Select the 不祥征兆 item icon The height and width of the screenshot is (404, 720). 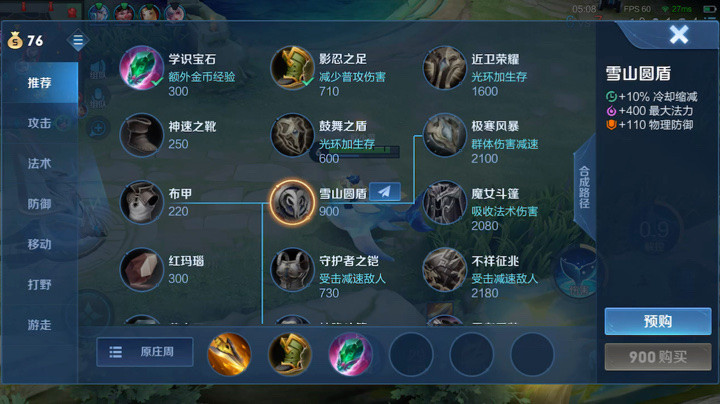(444, 269)
